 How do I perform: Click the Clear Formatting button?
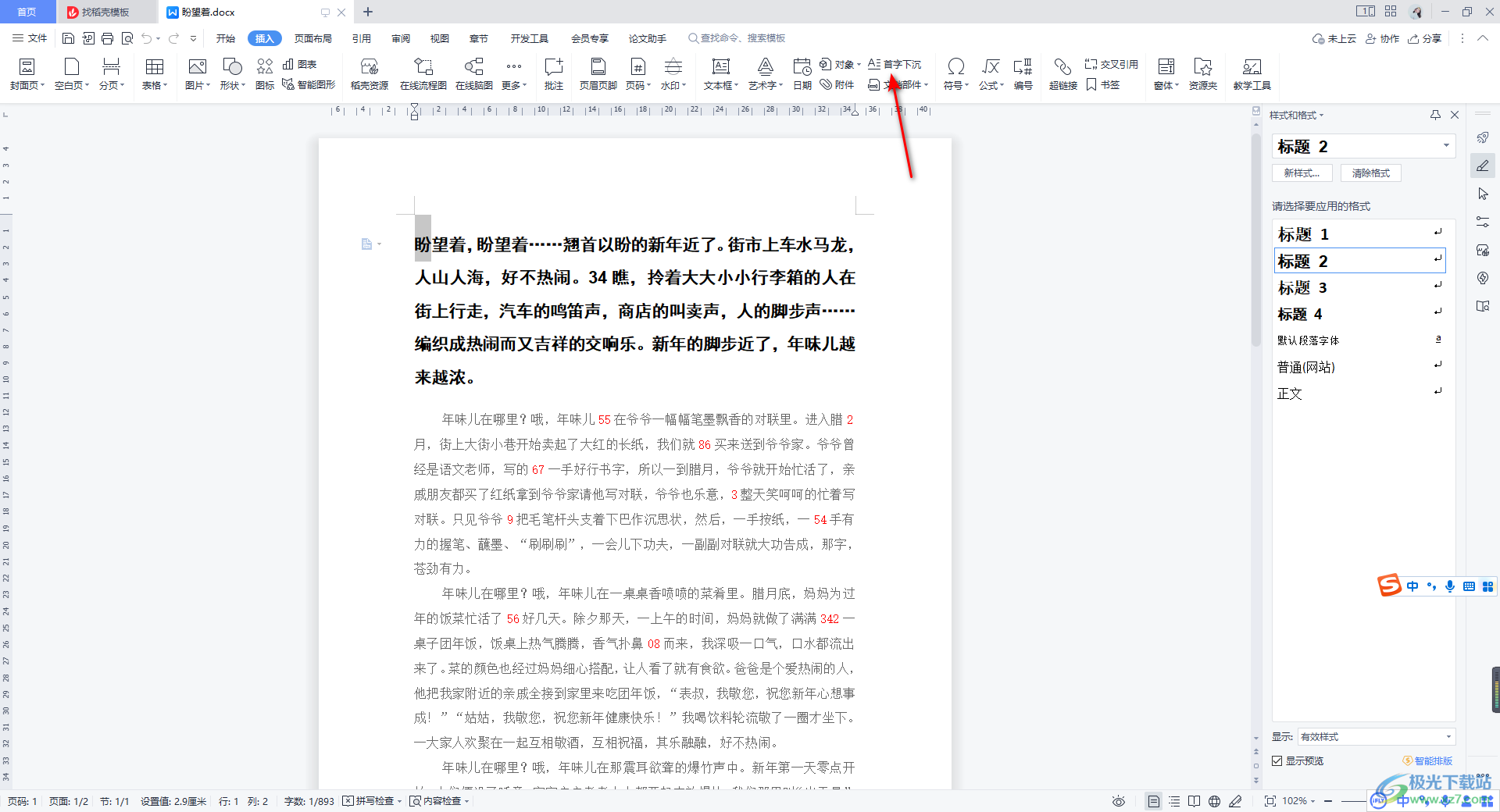1370,173
